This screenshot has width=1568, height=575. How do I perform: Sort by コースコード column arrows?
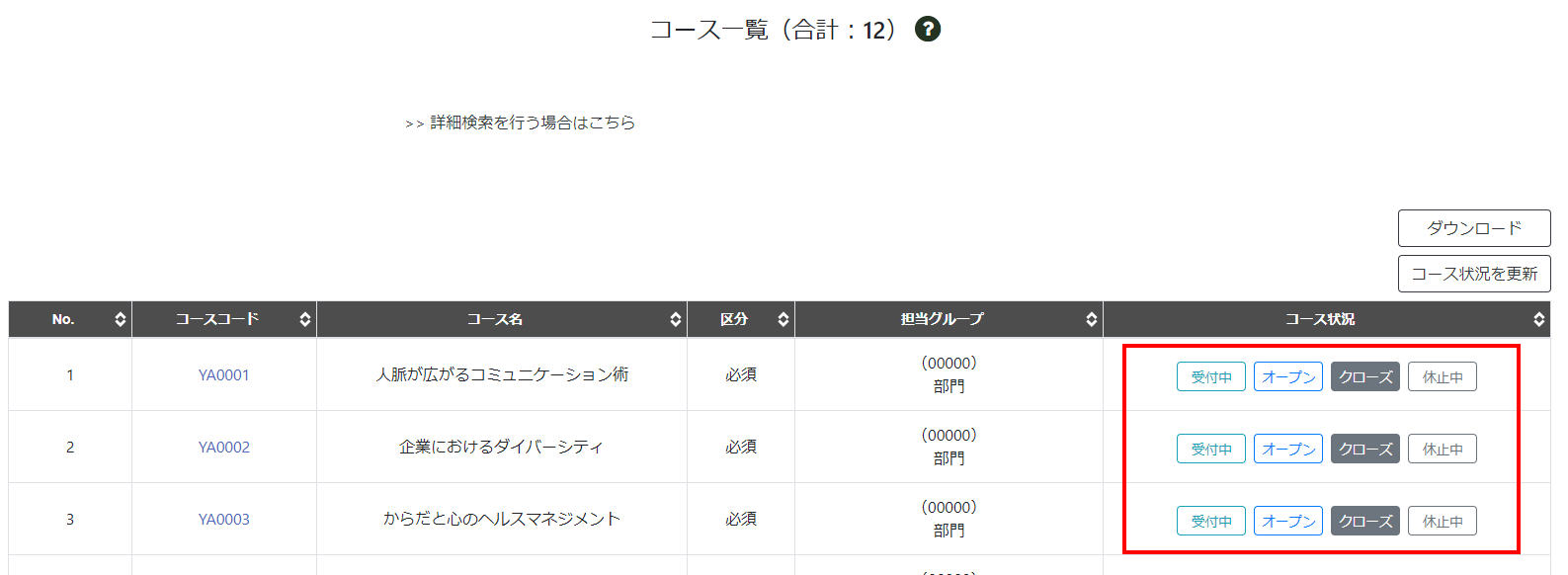pyautogui.click(x=304, y=319)
